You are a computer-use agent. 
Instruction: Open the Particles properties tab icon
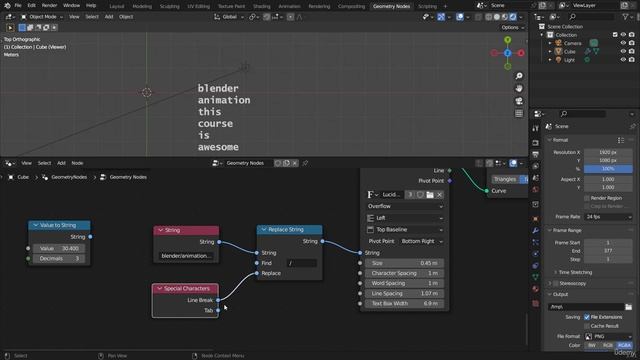point(536,242)
